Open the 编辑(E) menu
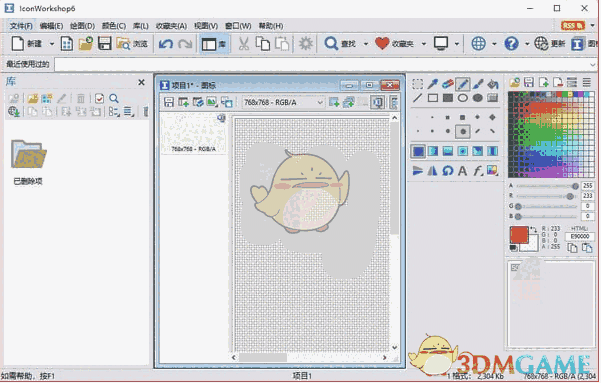The width and height of the screenshot is (601, 383). coord(51,26)
